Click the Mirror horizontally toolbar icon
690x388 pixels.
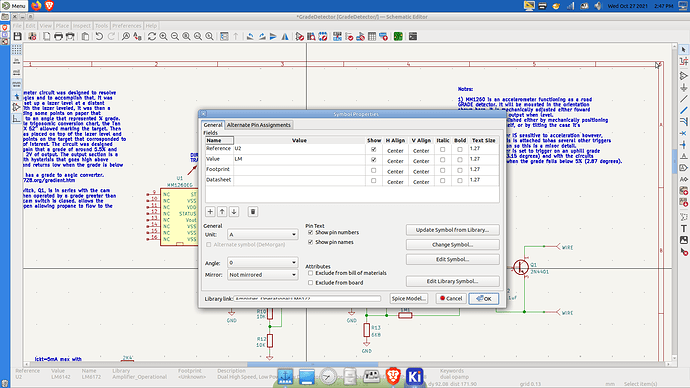[x=285, y=37]
